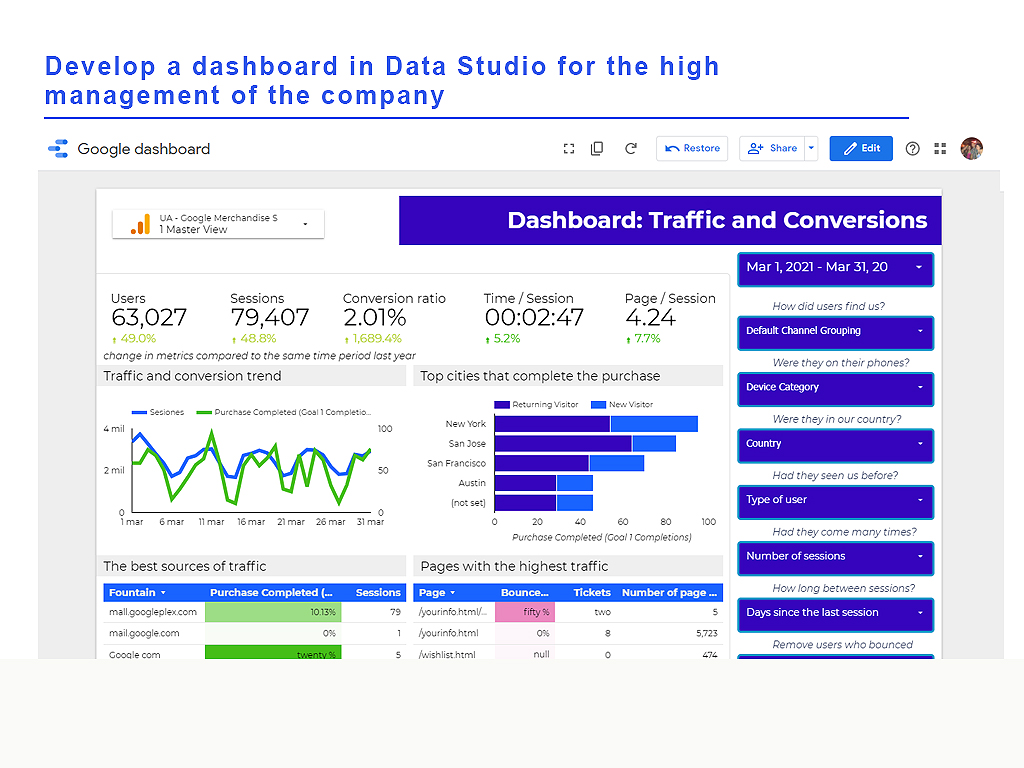The width and height of the screenshot is (1024, 768).
Task: Expand the Default Channel Grouping filter
Action: (x=835, y=332)
